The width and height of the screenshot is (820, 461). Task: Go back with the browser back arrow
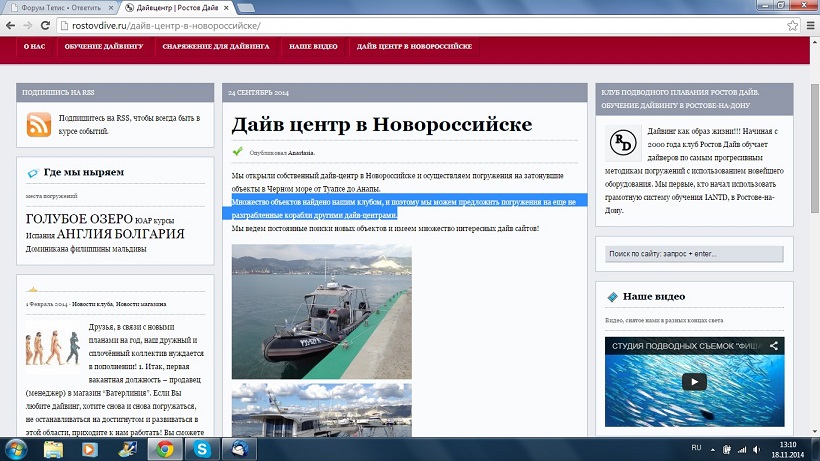click(10, 25)
